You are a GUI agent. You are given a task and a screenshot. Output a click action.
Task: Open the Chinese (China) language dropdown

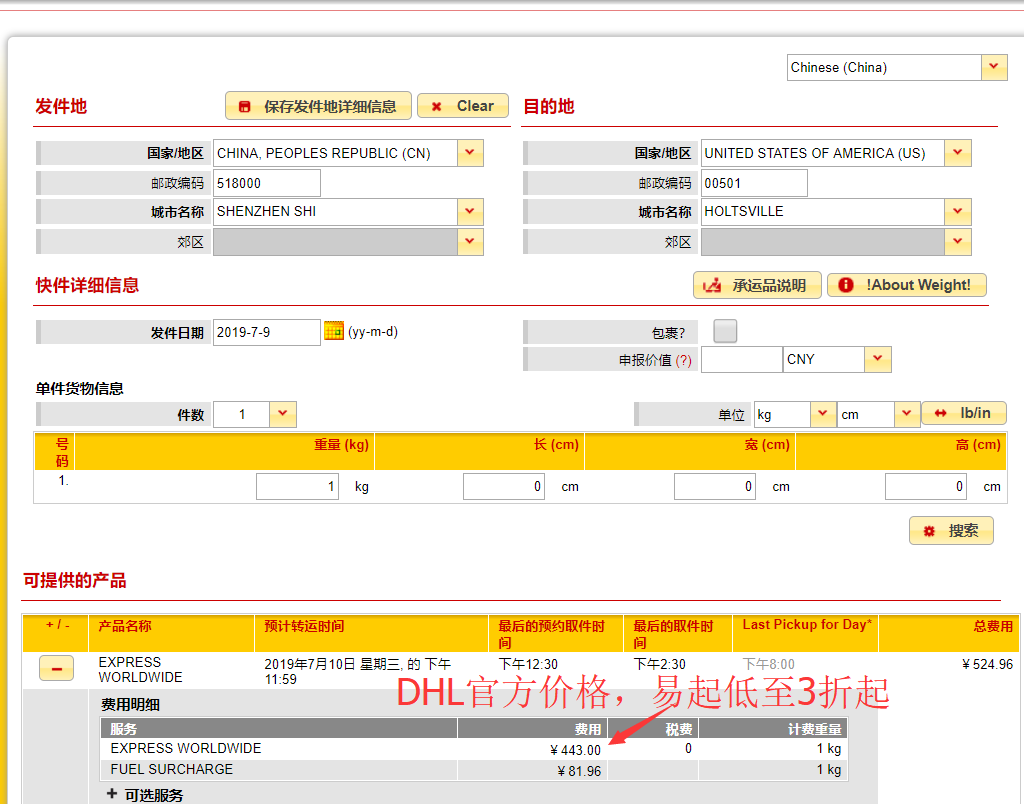(994, 67)
